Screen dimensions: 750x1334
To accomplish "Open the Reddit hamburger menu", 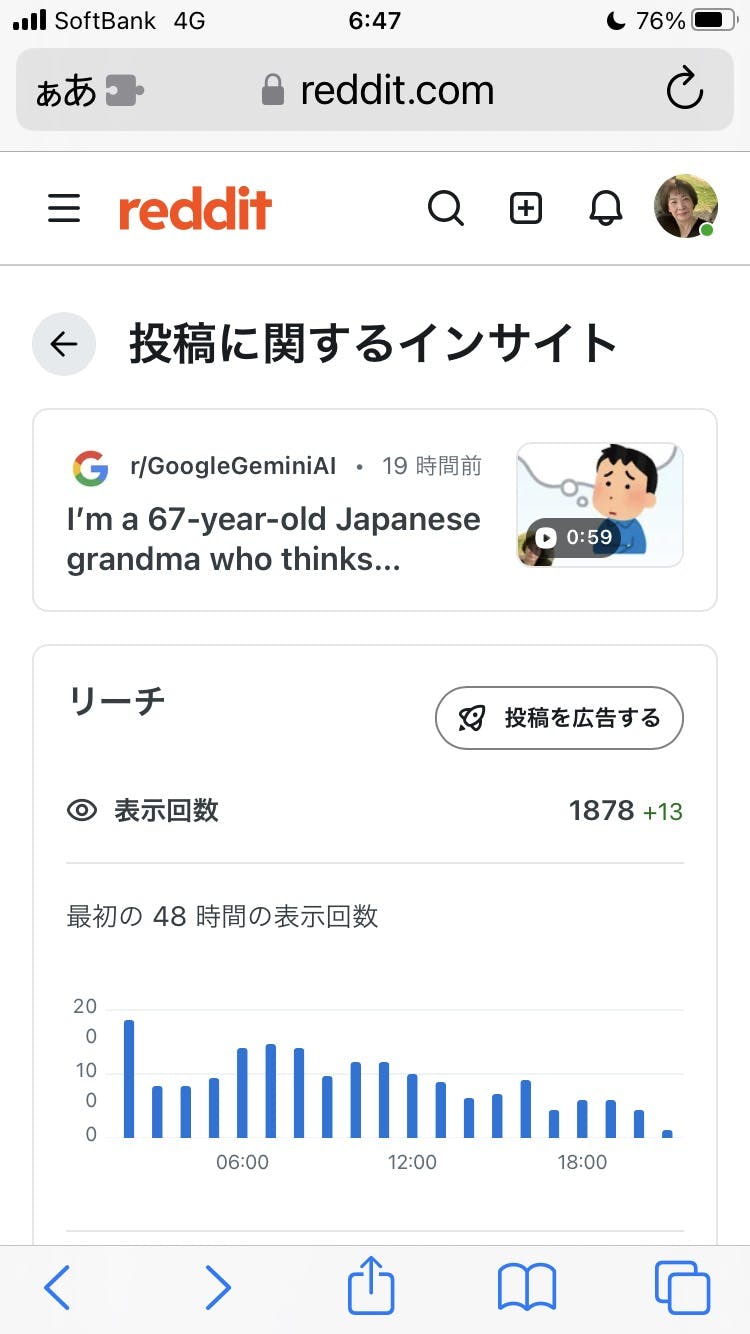I will tap(64, 208).
